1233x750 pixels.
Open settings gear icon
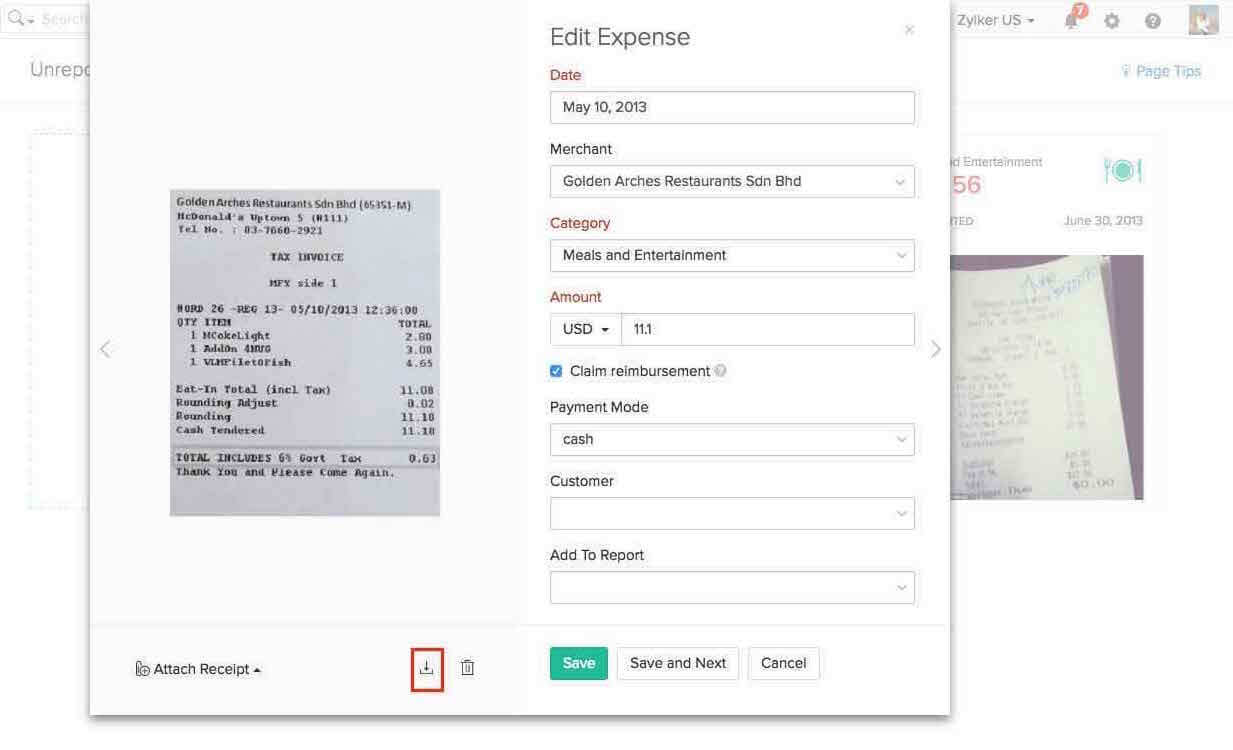1112,20
